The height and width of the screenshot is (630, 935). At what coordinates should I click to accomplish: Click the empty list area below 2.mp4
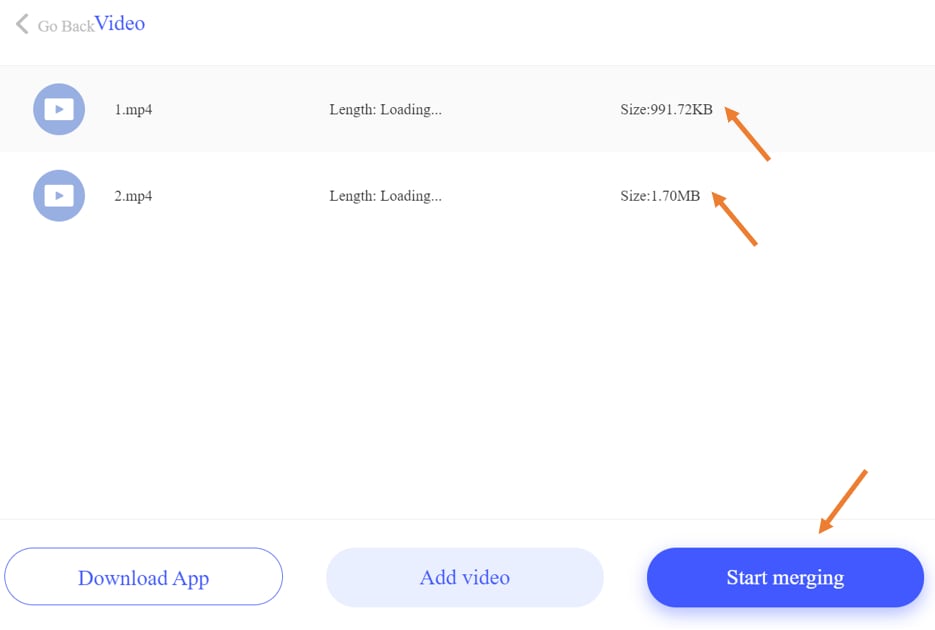click(x=467, y=370)
